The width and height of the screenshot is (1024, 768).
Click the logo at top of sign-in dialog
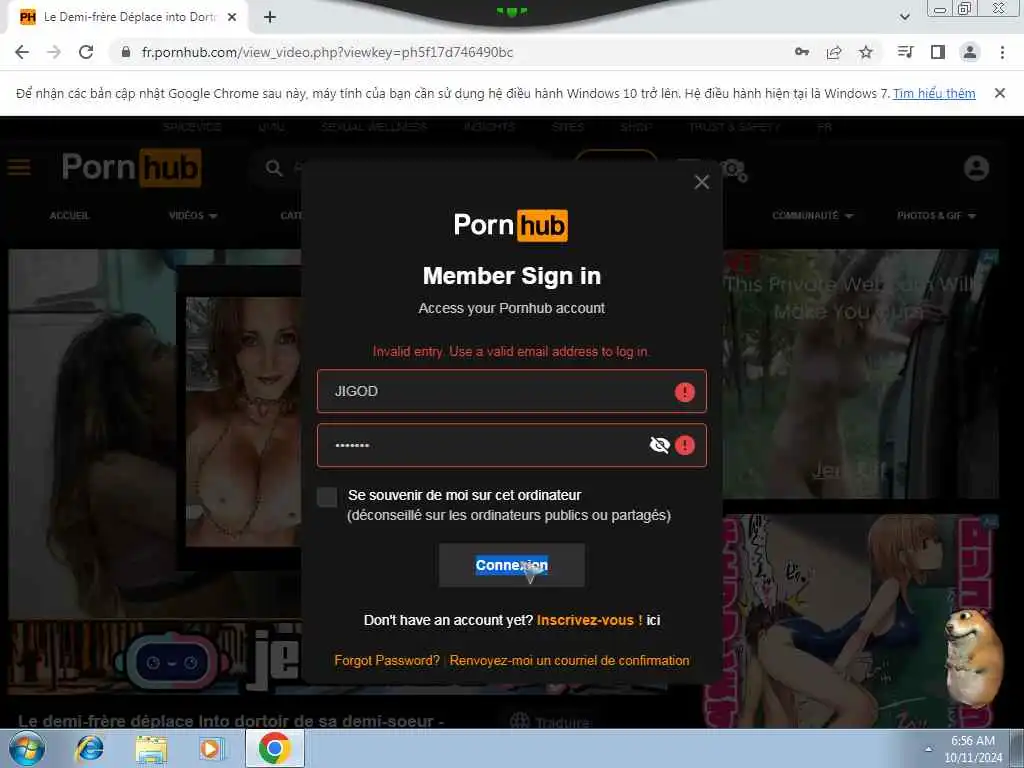coord(511,225)
